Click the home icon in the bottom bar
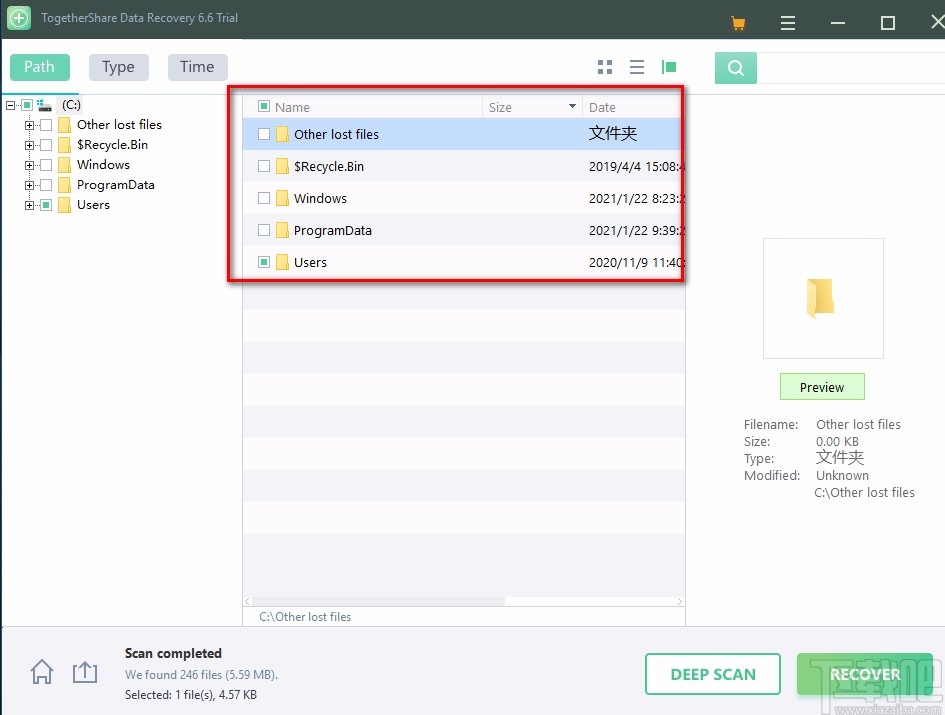The width and height of the screenshot is (945, 715). click(41, 672)
